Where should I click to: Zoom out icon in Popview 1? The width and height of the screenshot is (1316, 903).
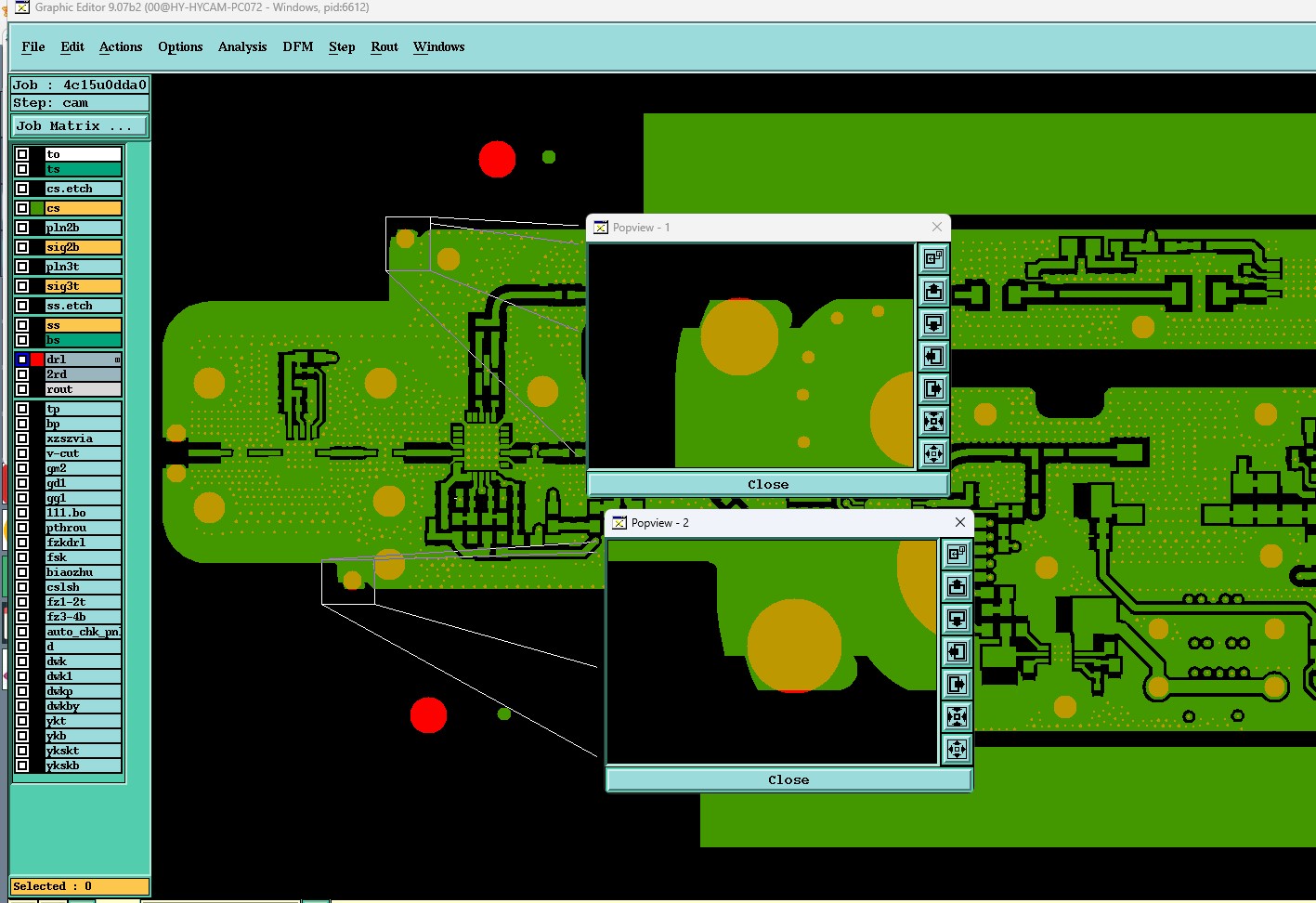tap(933, 453)
